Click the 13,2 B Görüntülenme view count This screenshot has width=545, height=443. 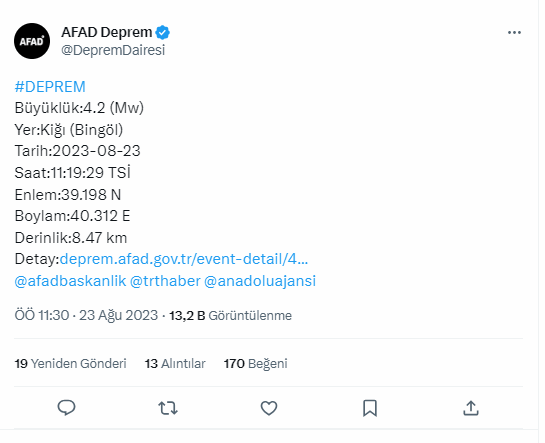[x=230, y=315]
